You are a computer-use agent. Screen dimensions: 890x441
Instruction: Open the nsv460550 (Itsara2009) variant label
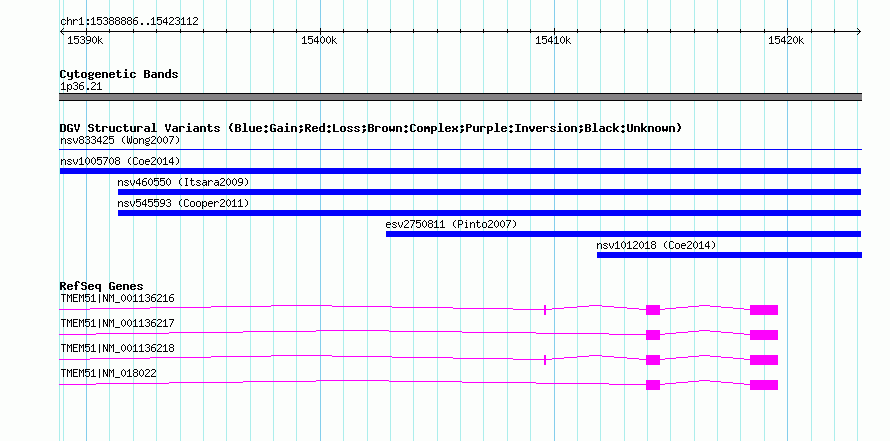(183, 182)
